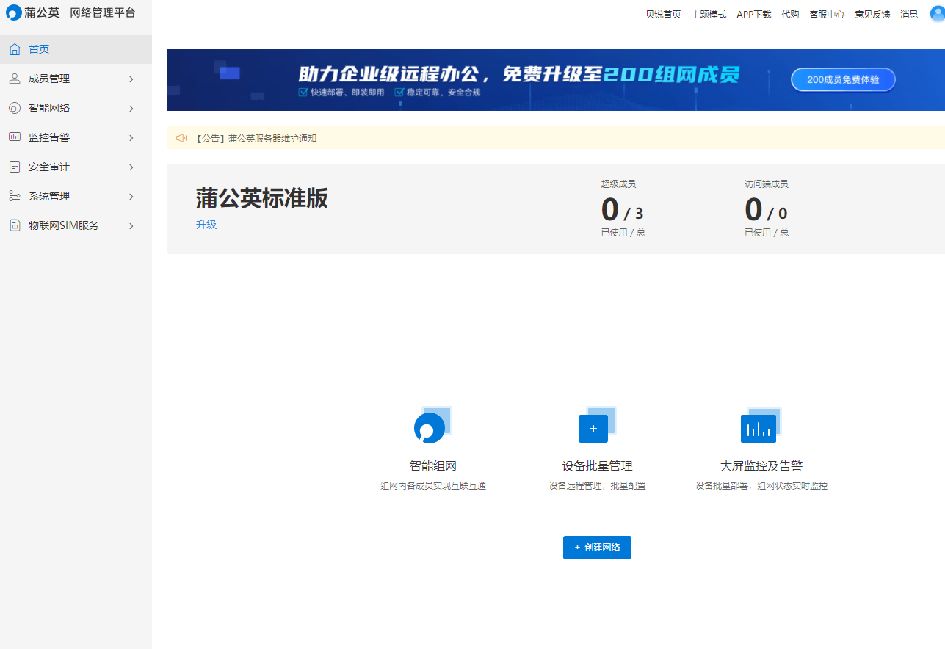Click the announcement speaker icon
The width and height of the screenshot is (945, 649).
tap(181, 138)
